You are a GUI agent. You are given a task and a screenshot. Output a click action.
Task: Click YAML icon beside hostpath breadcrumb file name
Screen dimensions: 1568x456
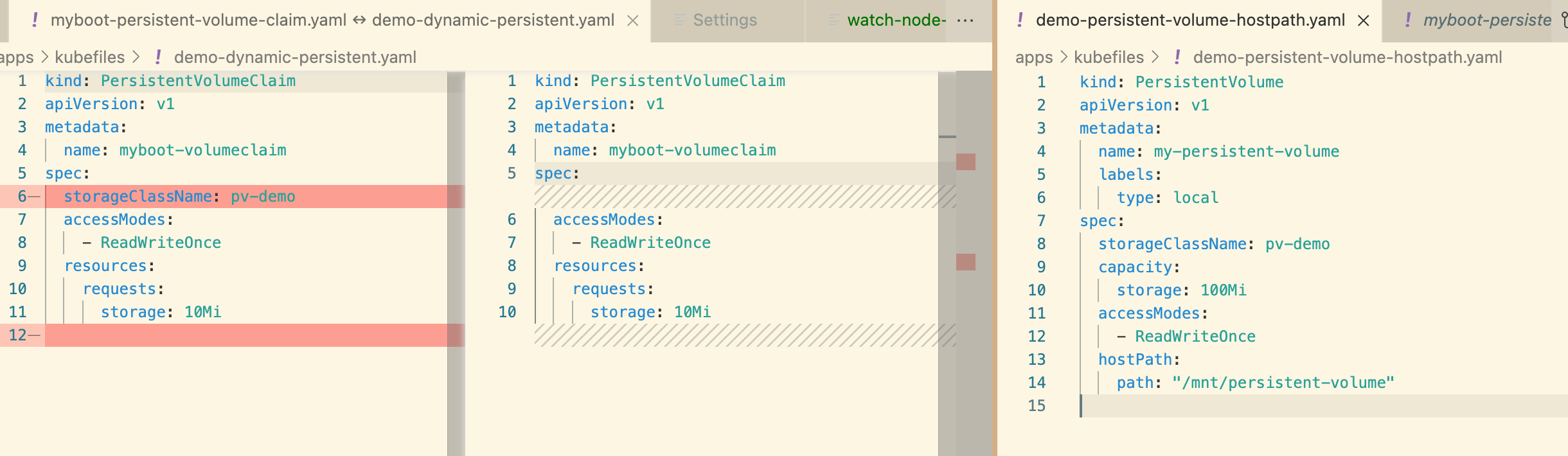[x=1177, y=57]
